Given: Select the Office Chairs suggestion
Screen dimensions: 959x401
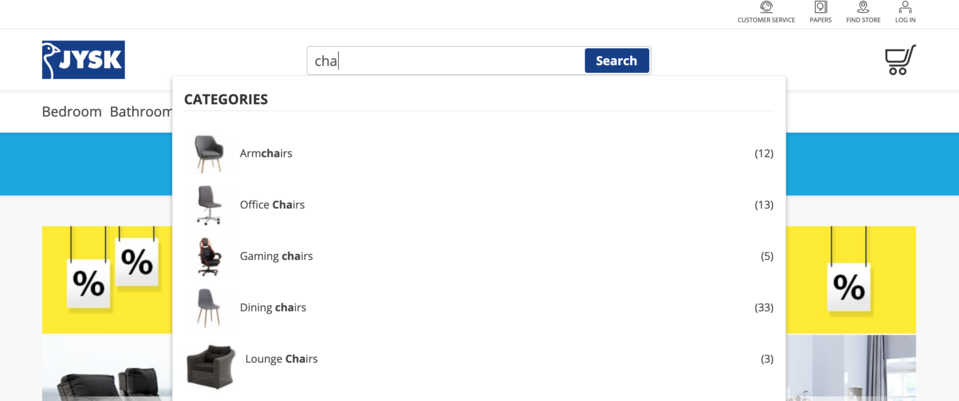Looking at the screenshot, I should coord(479,205).
